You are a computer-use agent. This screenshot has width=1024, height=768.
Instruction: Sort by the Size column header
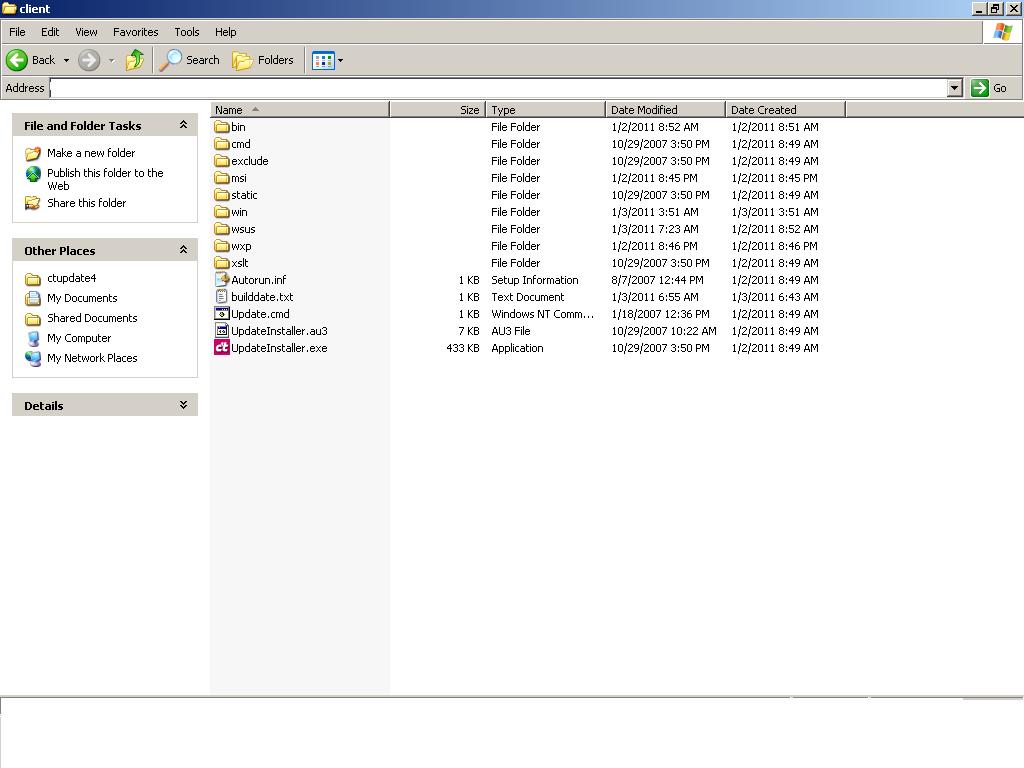438,110
